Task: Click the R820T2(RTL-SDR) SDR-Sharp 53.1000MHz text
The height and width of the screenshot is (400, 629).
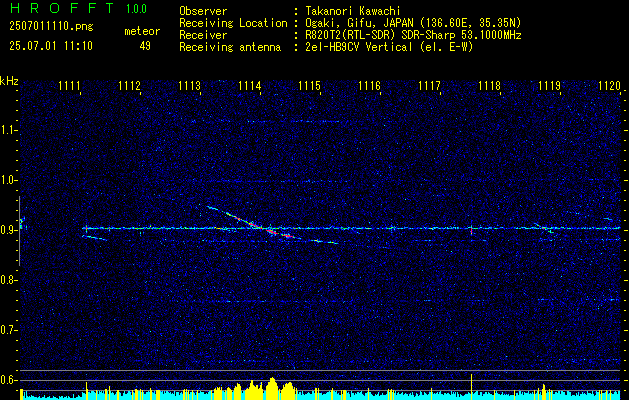Action: 413,35
